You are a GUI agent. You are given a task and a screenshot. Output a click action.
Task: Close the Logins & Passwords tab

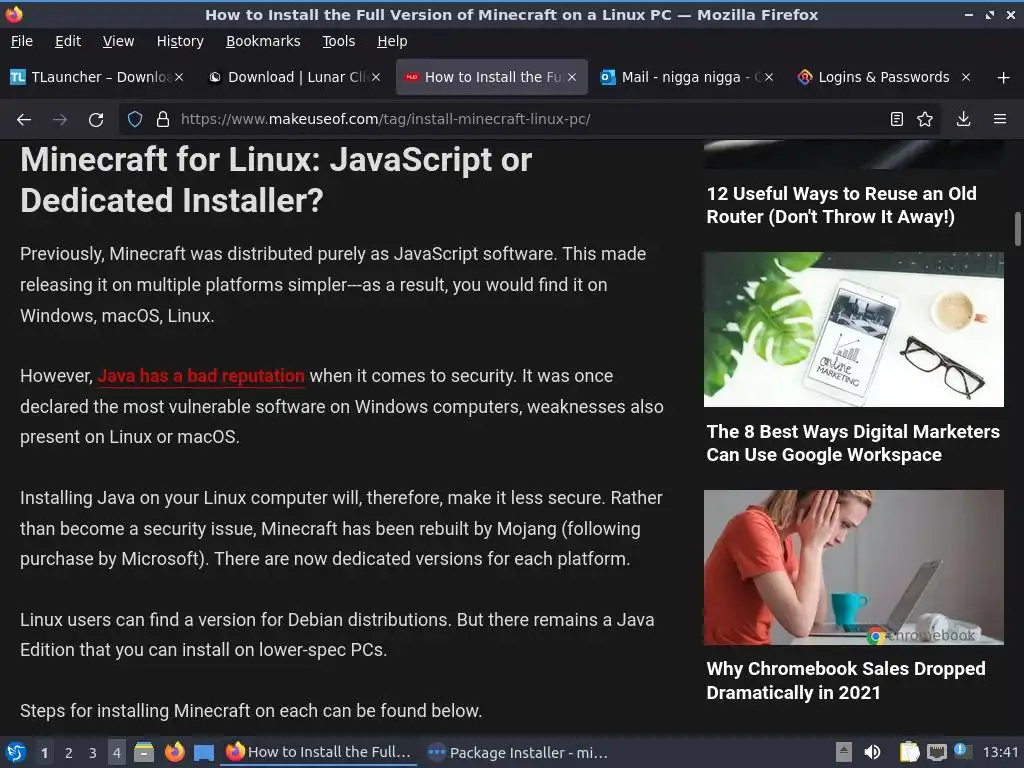click(966, 77)
